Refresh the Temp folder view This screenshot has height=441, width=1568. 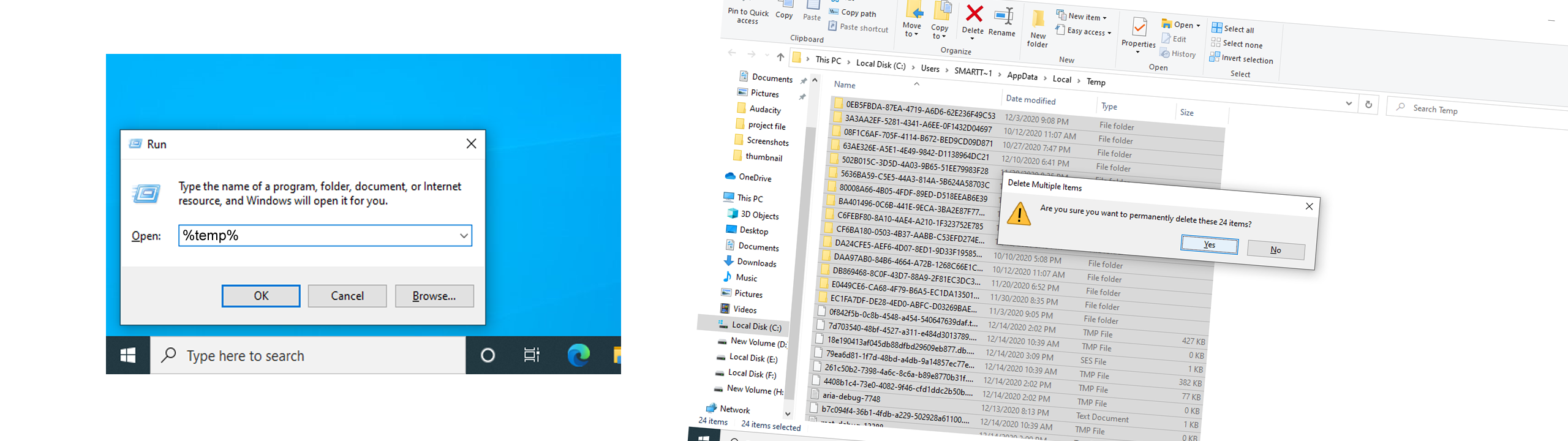(x=1368, y=105)
